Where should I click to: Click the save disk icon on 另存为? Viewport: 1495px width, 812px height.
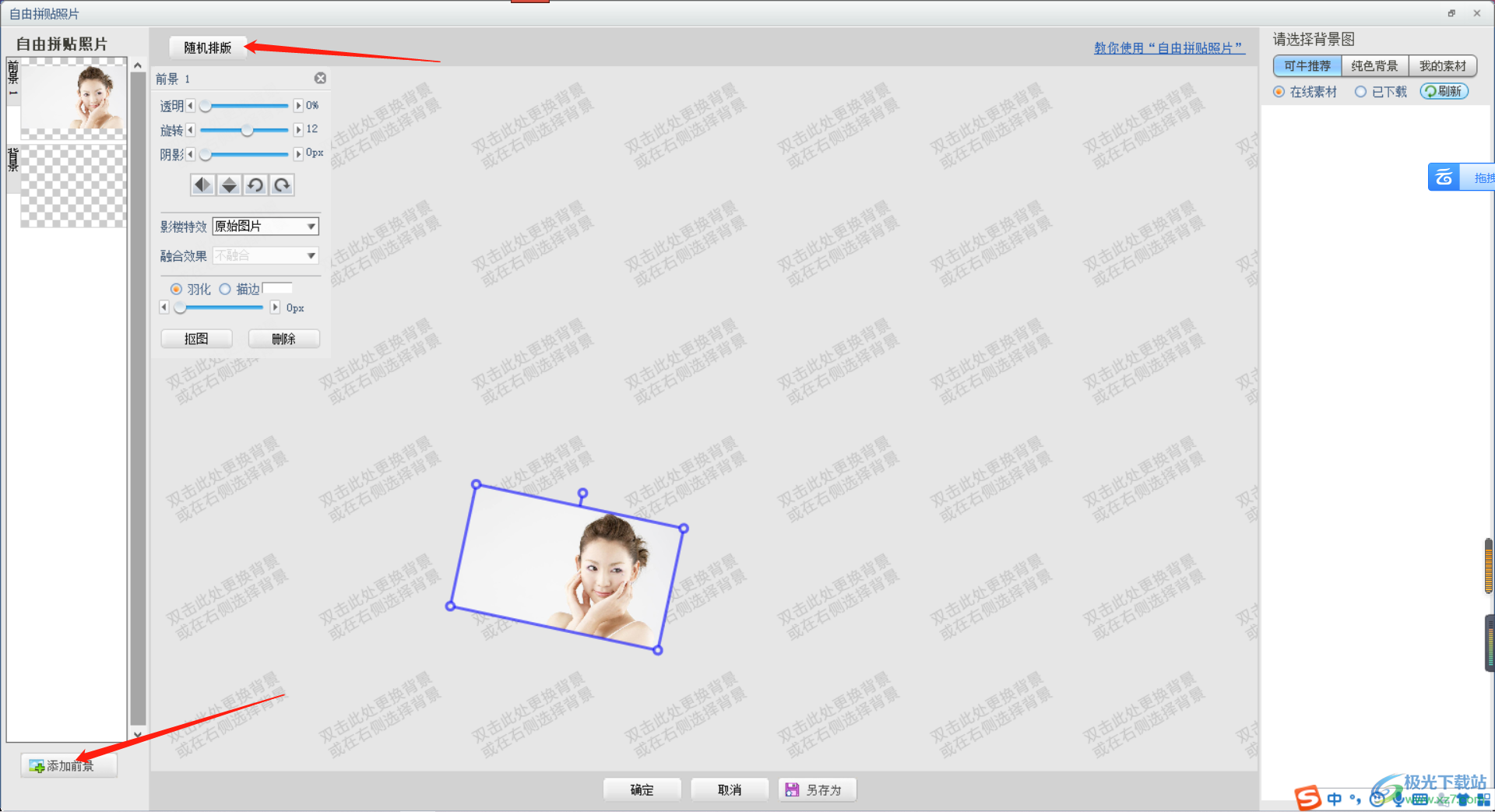[x=792, y=789]
